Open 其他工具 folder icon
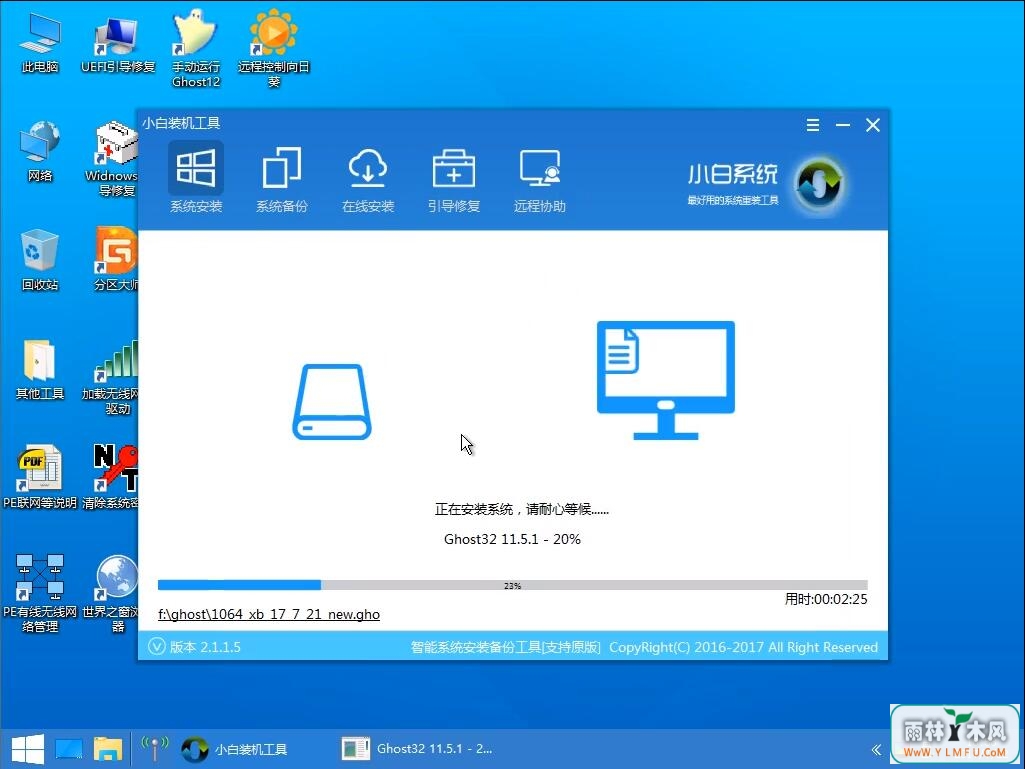Image resolution: width=1025 pixels, height=769 pixels. pyautogui.click(x=40, y=369)
